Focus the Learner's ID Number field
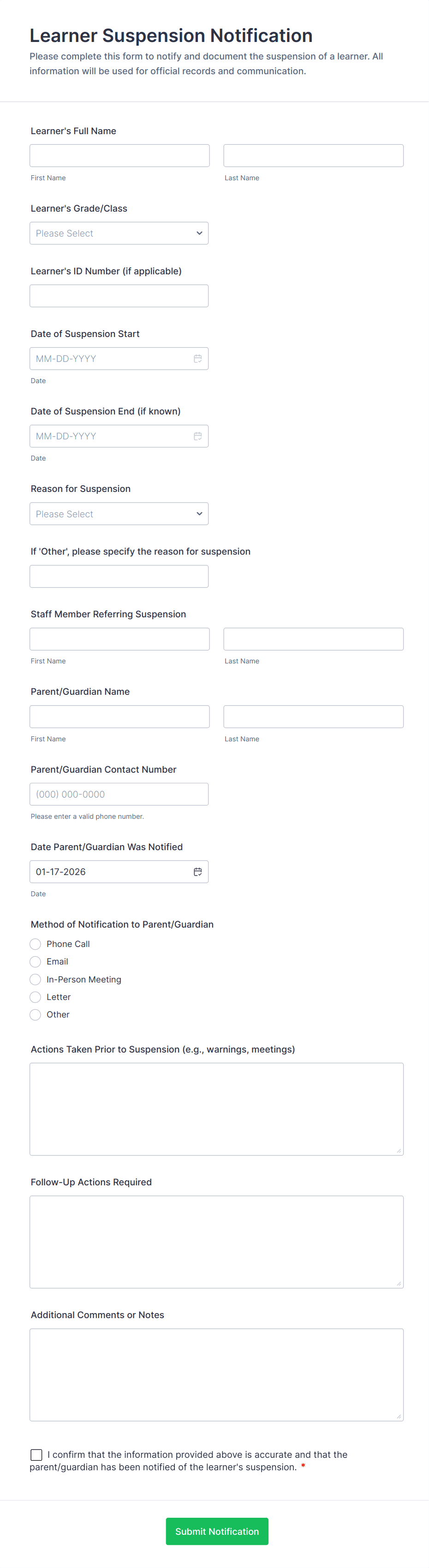Viewport: 429px width, 1568px height. (119, 296)
